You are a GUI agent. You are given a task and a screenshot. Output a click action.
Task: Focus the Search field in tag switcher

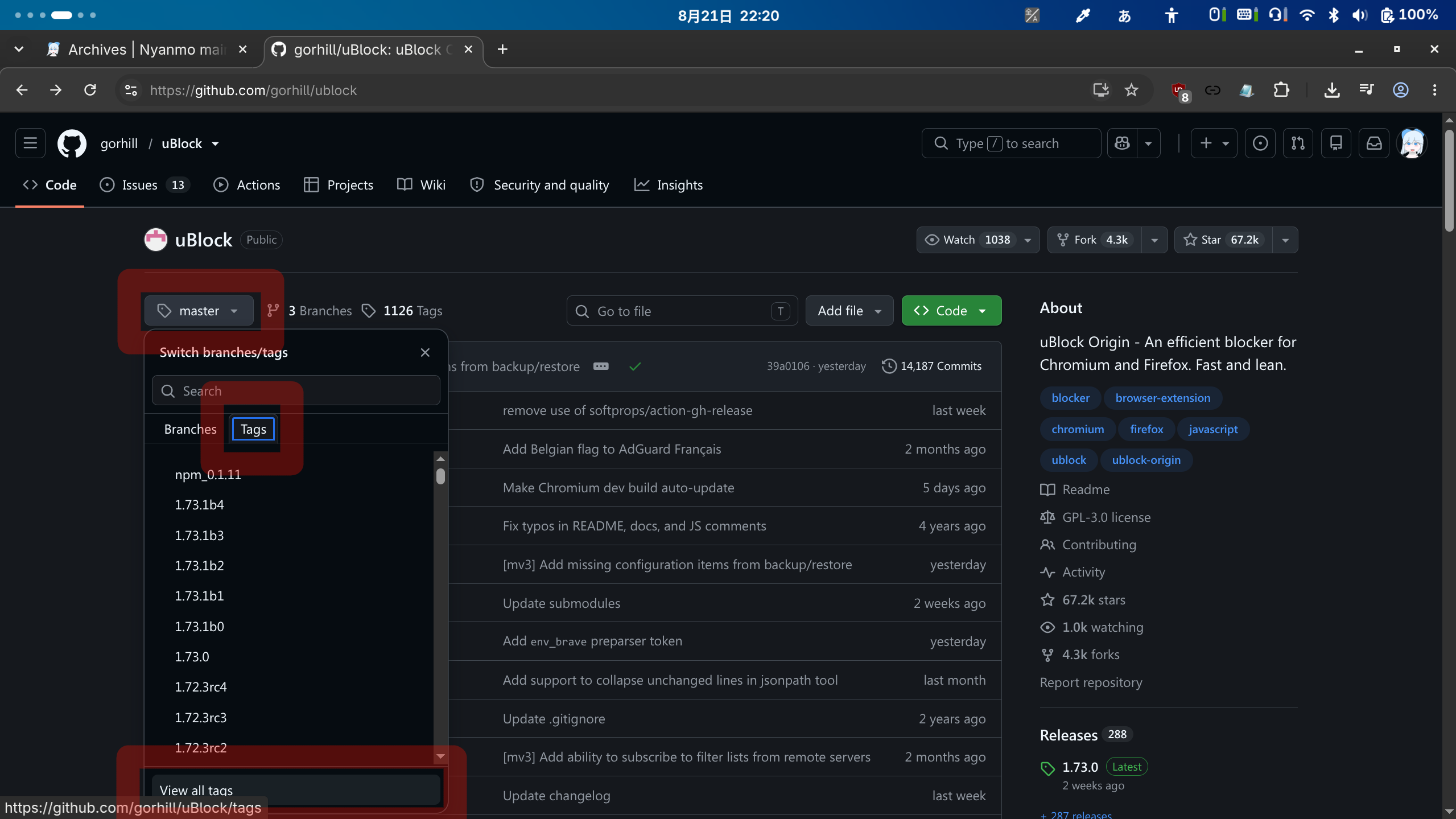click(296, 390)
